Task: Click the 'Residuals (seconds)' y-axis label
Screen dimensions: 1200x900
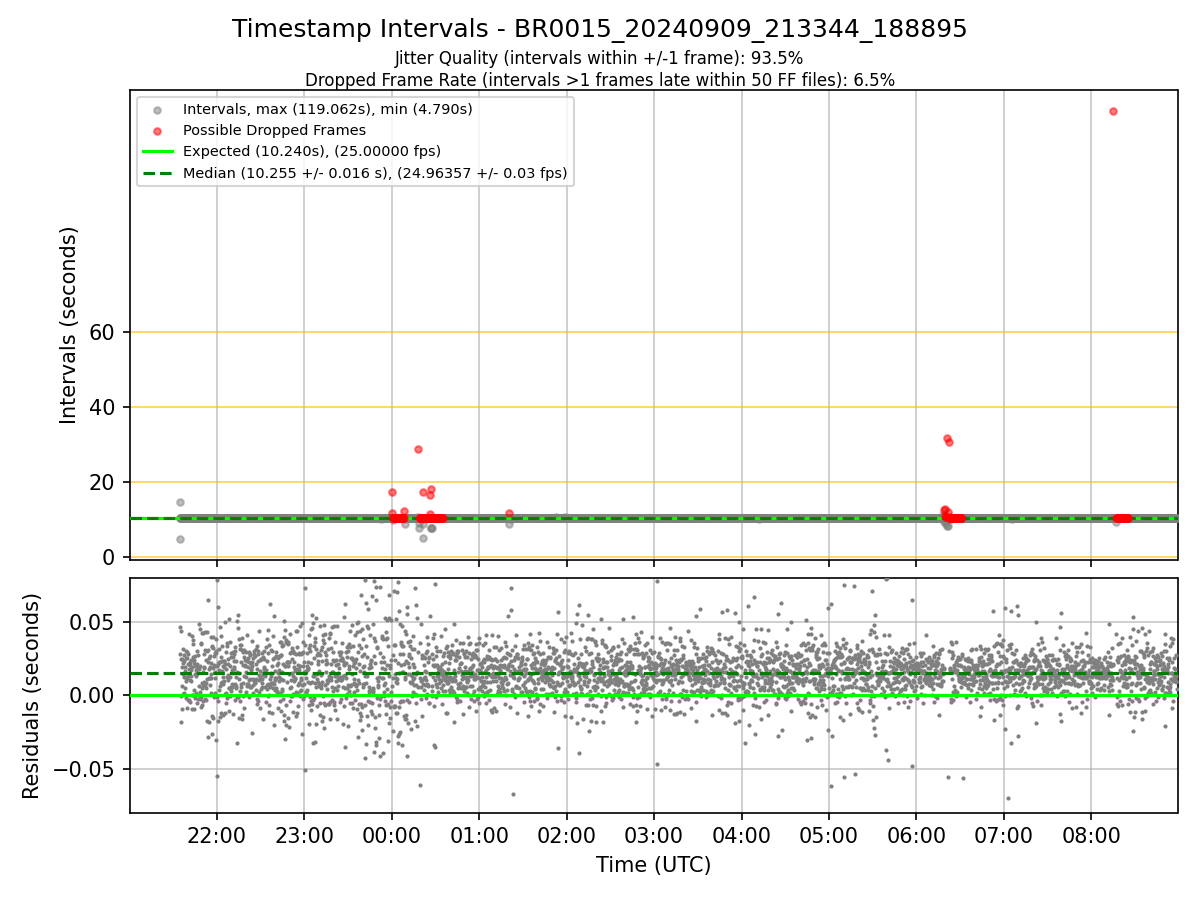Action: point(32,696)
